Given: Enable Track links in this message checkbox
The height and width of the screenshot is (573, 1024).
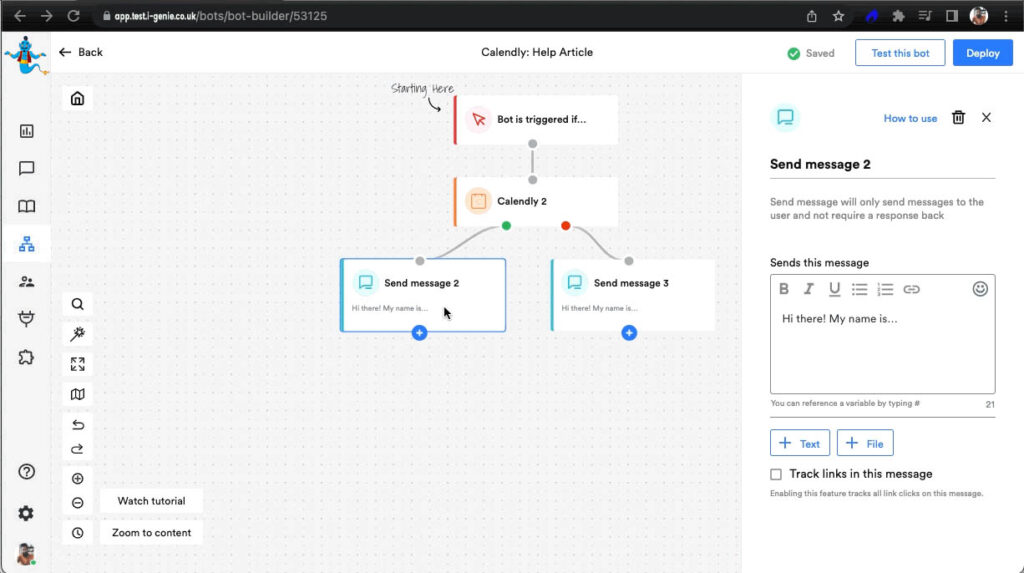Looking at the screenshot, I should coord(776,474).
